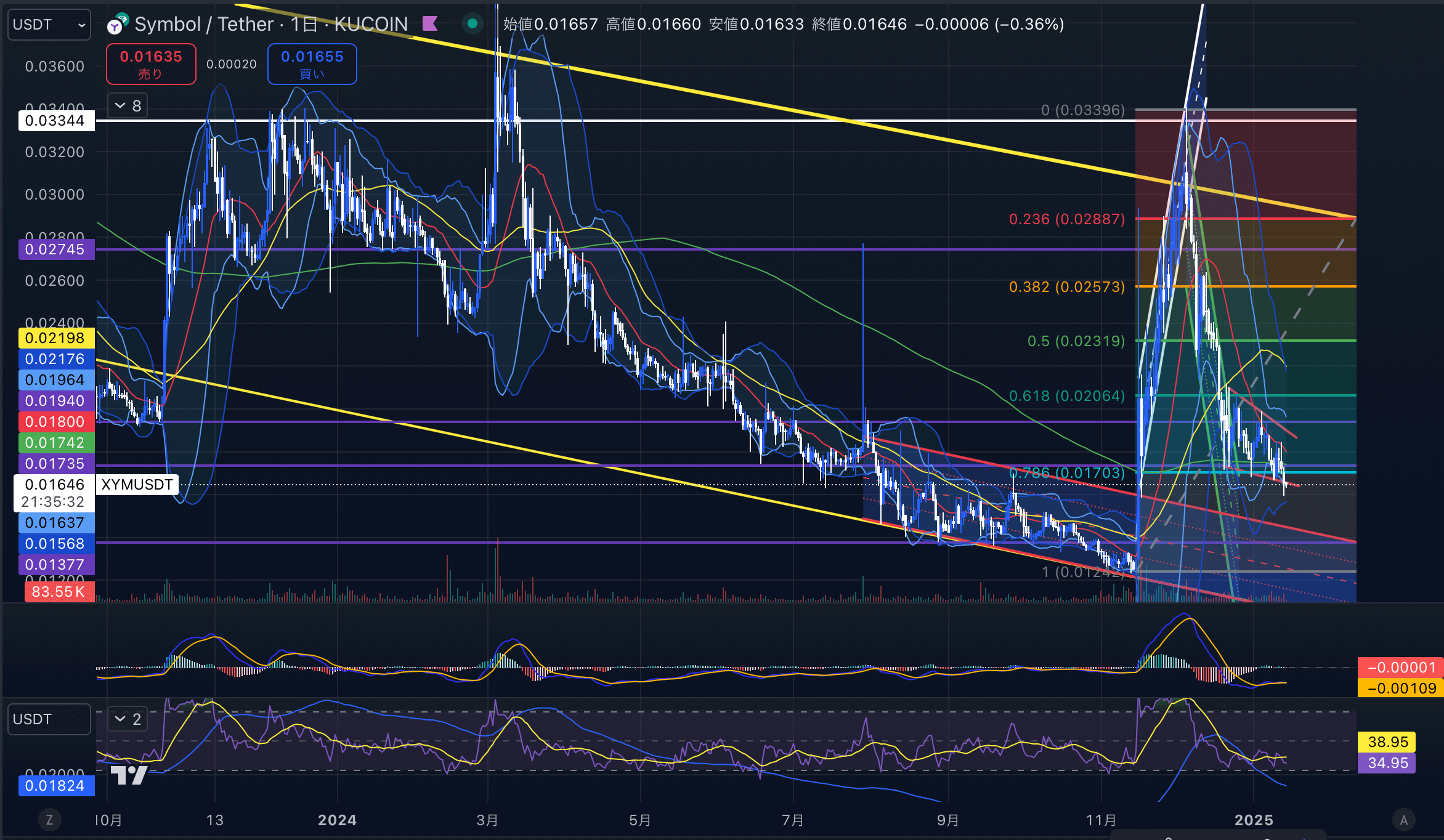Click the 0.03000 price axis tick
Image resolution: width=1444 pixels, height=840 pixels.
[x=54, y=195]
